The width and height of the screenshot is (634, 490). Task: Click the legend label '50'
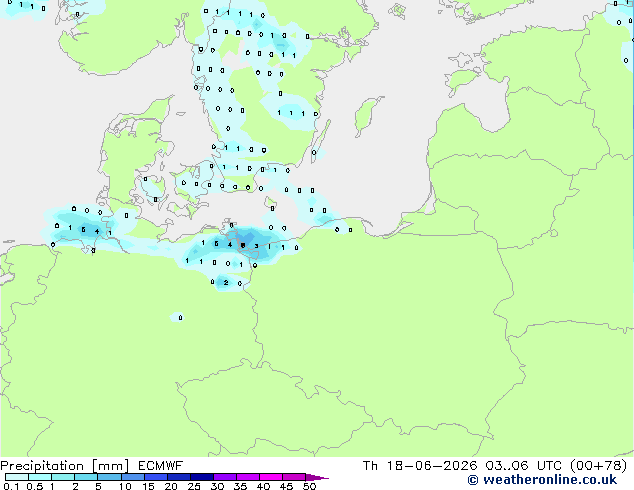coord(310,486)
